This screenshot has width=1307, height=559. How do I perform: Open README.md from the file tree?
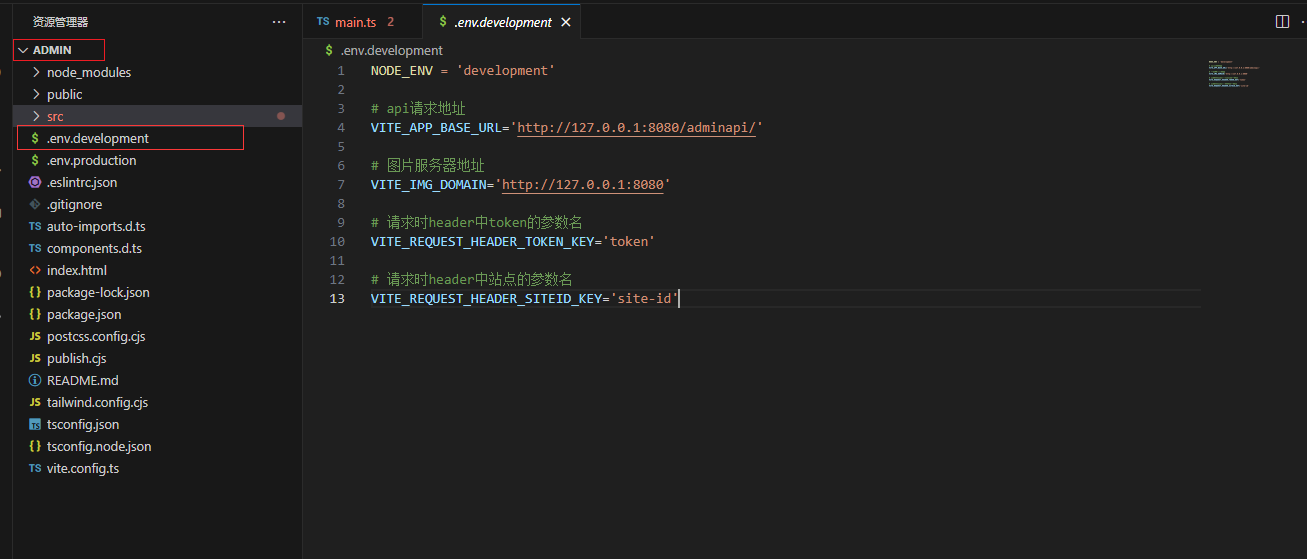tap(82, 380)
